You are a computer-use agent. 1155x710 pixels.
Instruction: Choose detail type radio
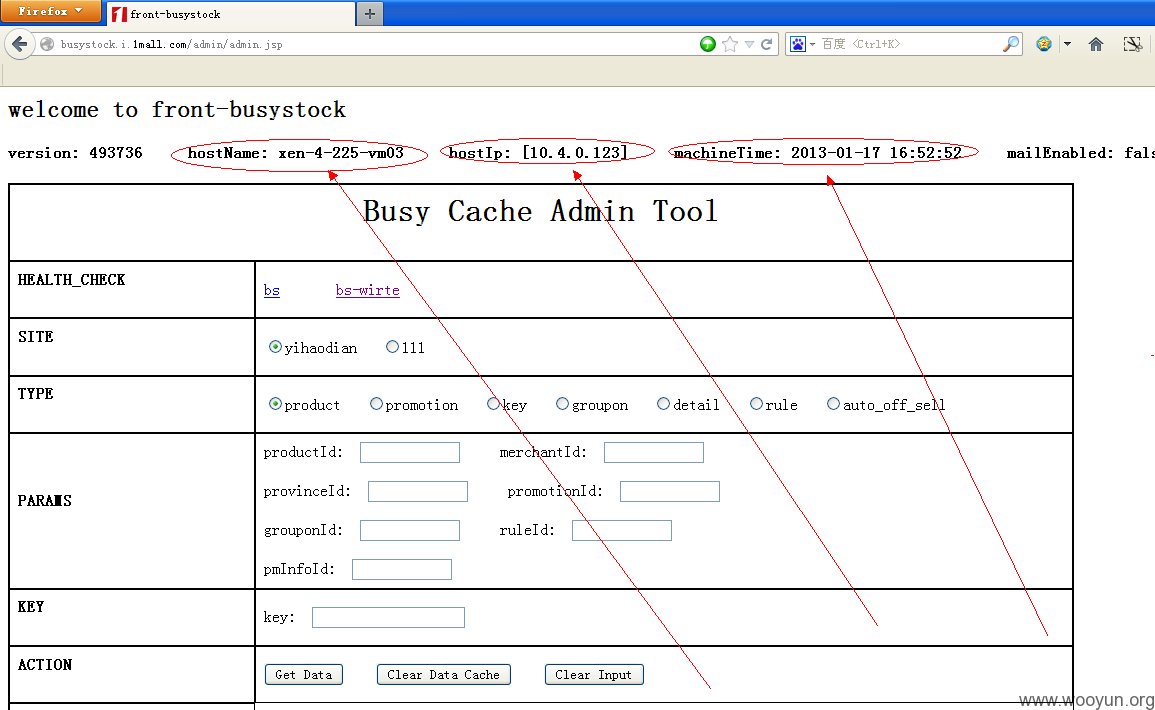click(x=663, y=404)
